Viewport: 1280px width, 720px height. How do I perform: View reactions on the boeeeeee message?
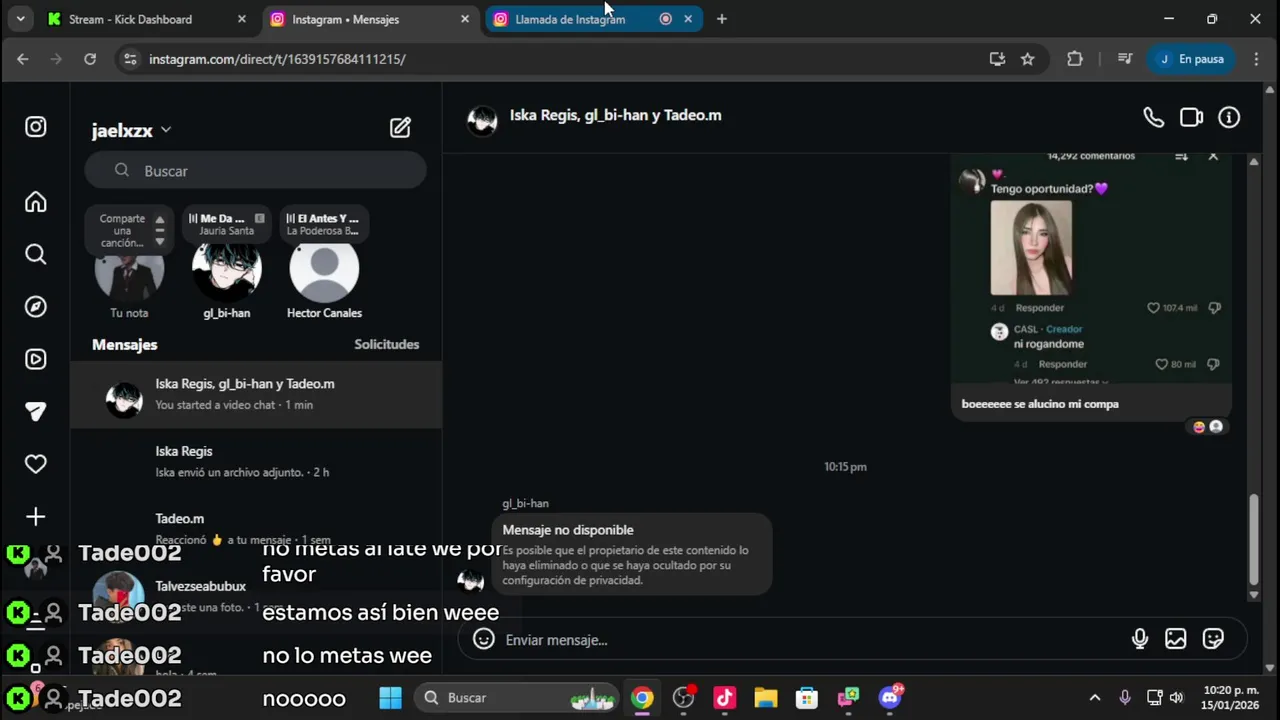[1207, 427]
